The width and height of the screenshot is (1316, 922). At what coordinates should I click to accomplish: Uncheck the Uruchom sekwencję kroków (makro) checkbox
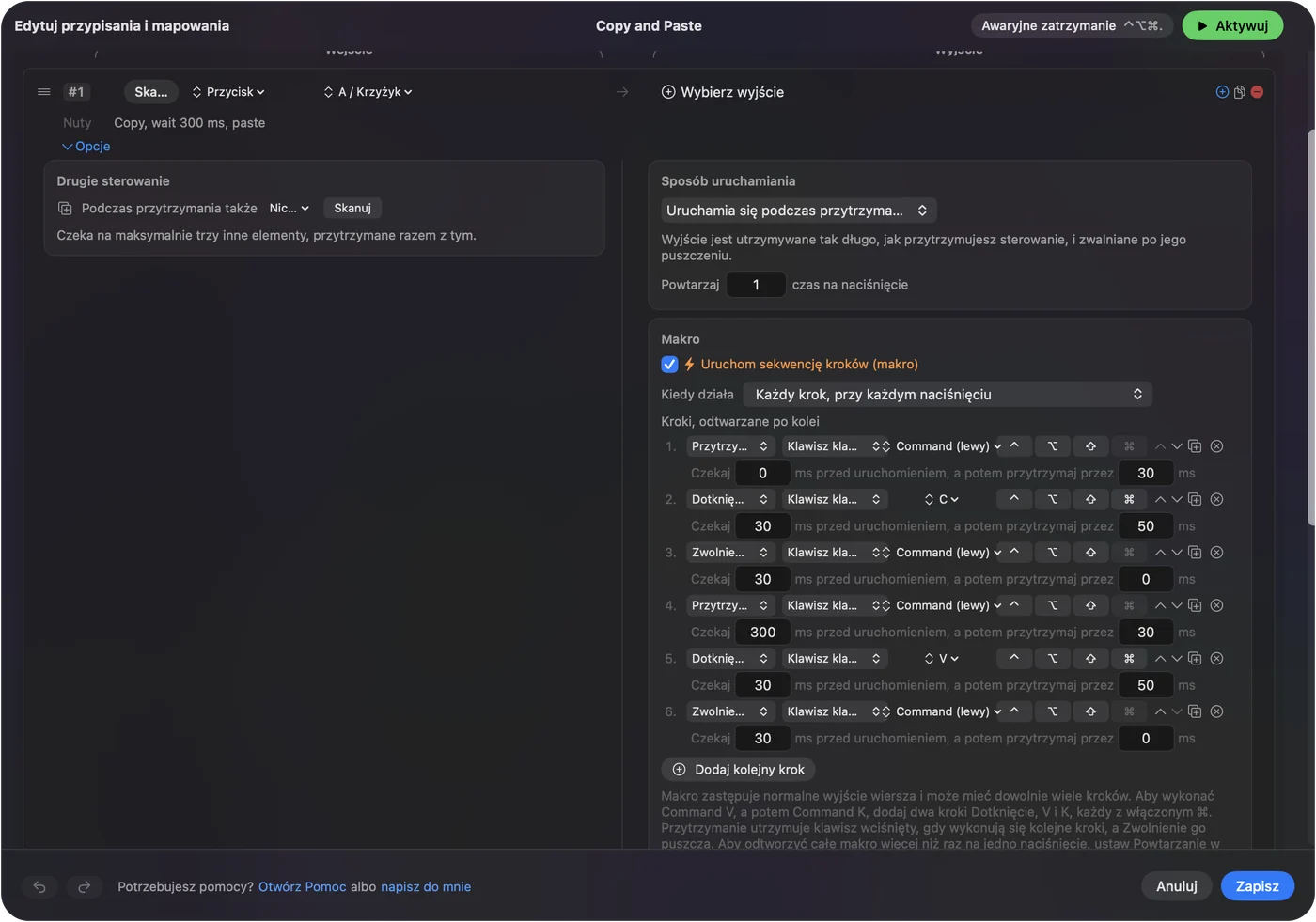click(669, 365)
